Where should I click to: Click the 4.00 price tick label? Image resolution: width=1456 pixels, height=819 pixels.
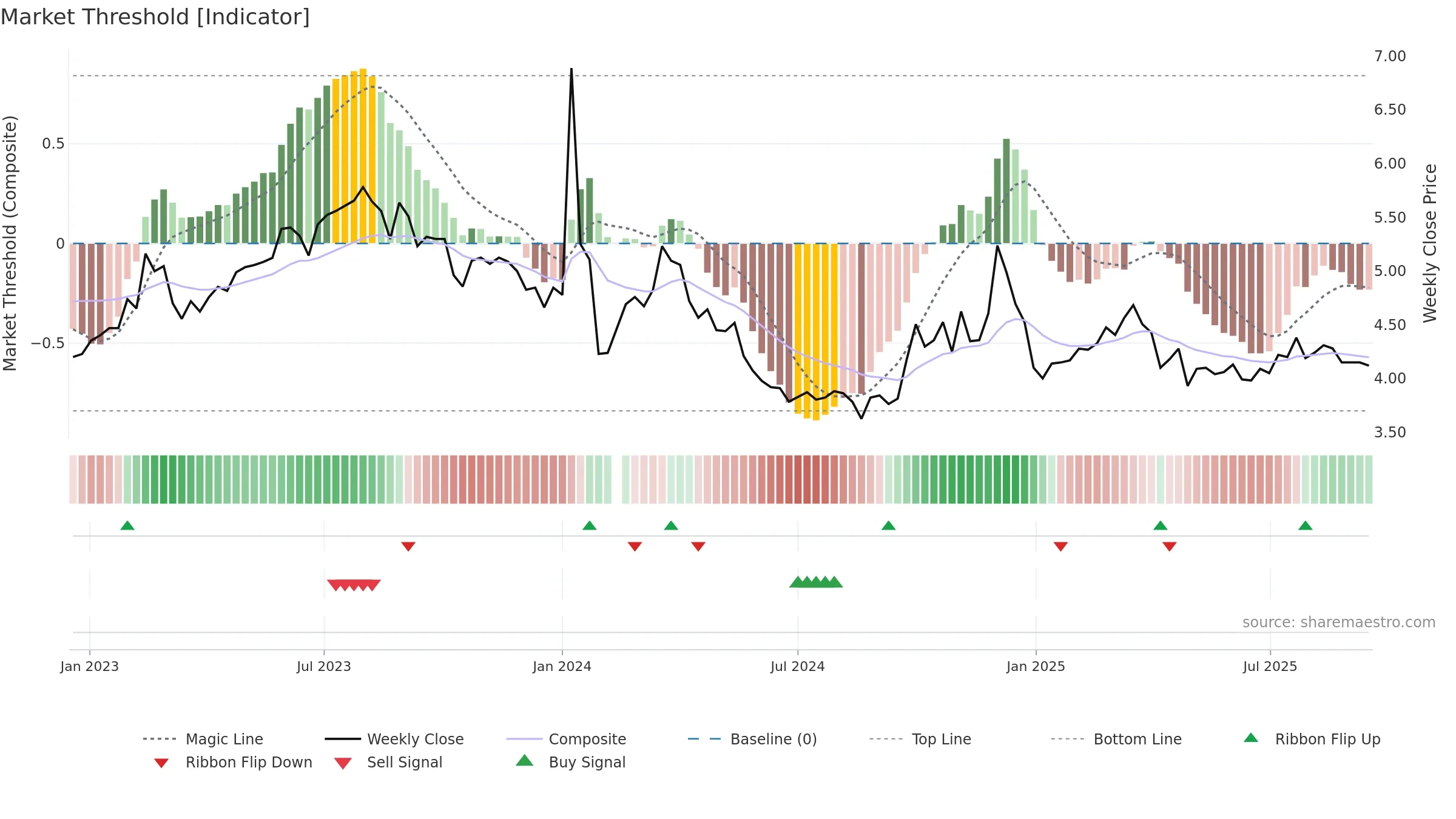click(x=1390, y=379)
